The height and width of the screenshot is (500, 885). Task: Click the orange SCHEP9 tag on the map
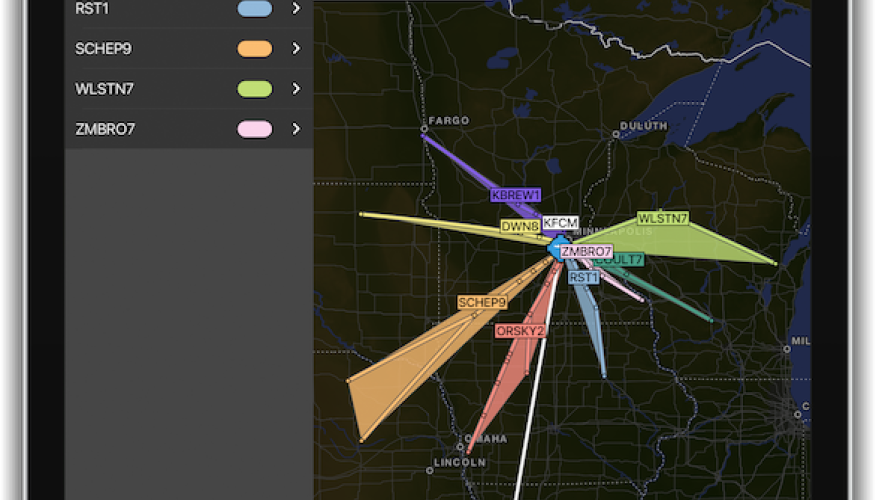tap(482, 302)
